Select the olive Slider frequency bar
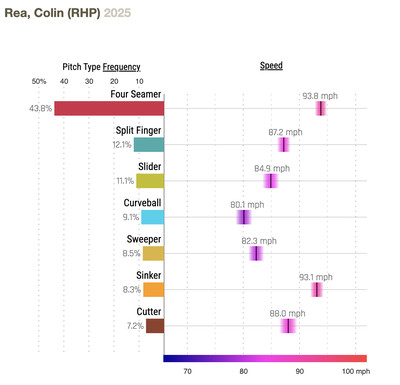This screenshot has height=385, width=400. 150,181
